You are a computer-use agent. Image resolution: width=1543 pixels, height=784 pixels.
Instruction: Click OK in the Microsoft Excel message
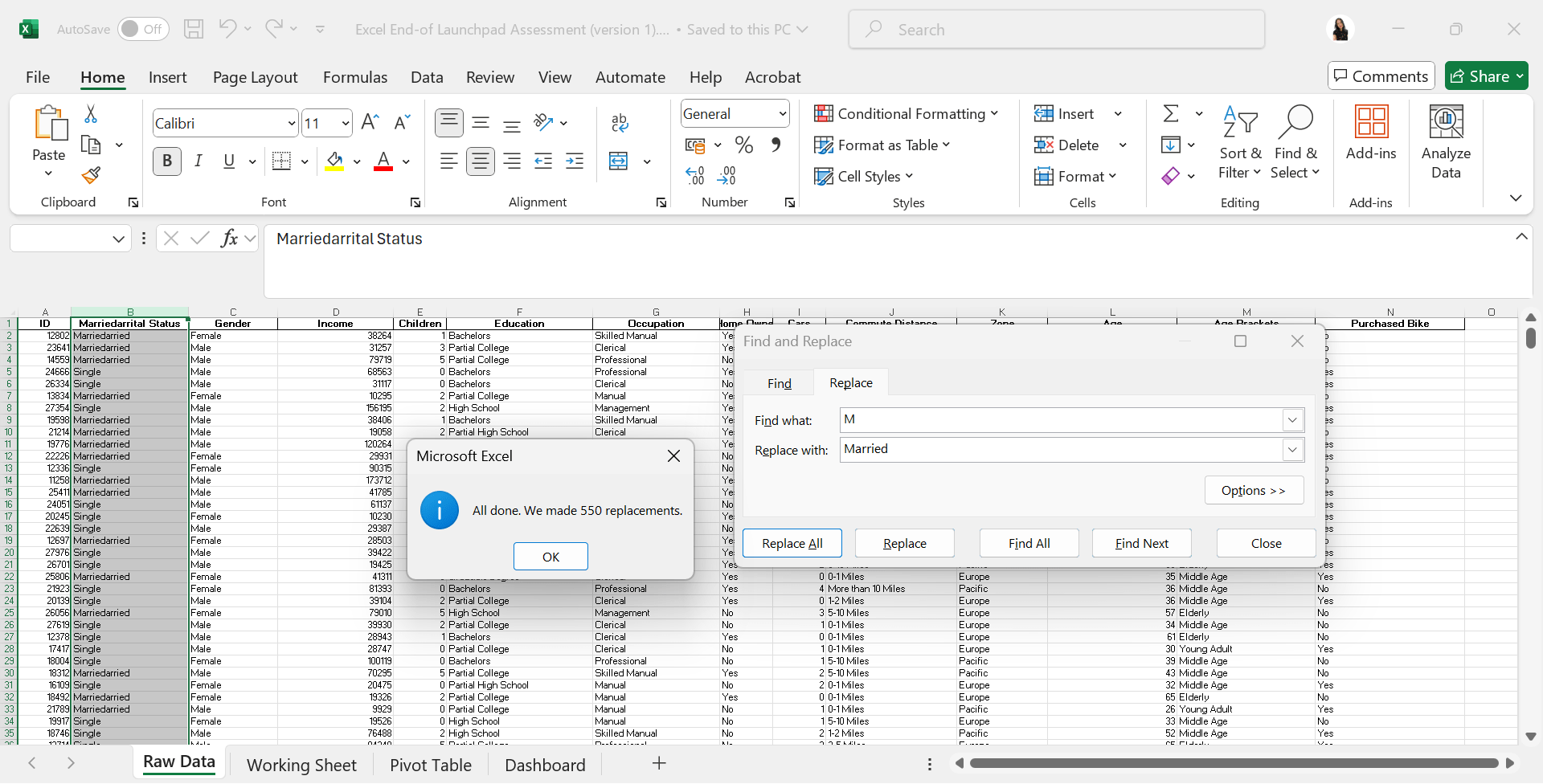click(x=550, y=557)
